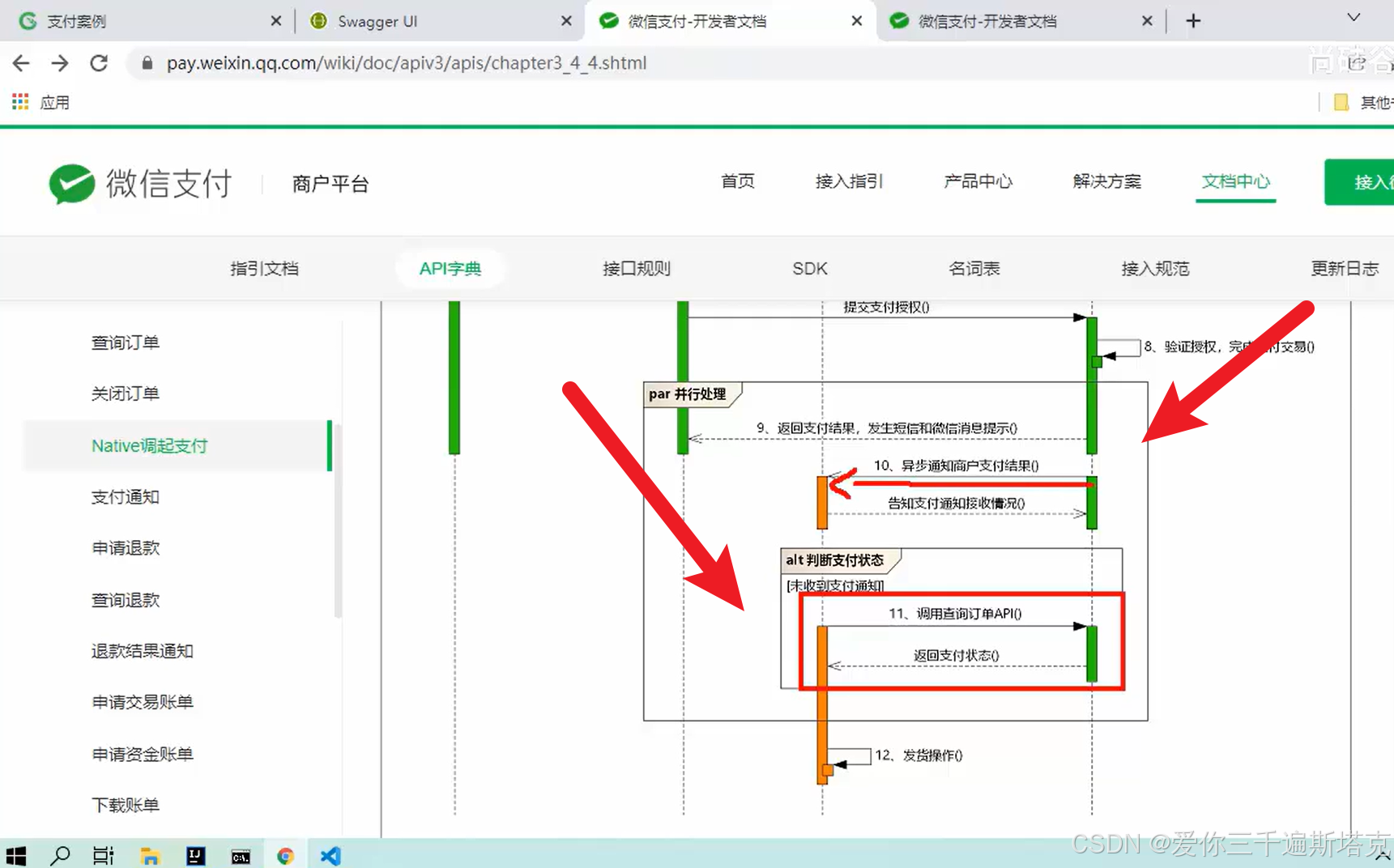Open 下载账单 in the sidebar
This screenshot has height=868, width=1394.
(126, 805)
